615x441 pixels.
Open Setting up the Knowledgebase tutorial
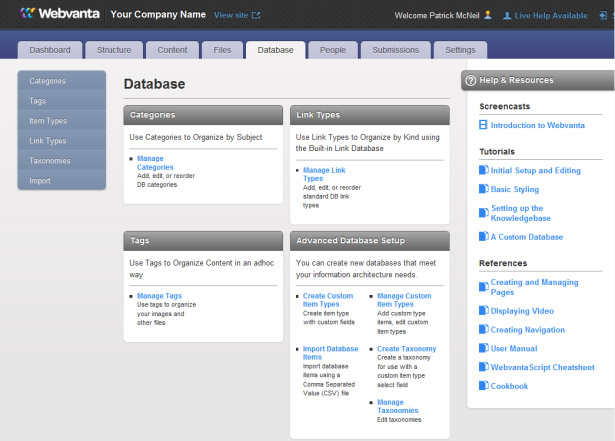coord(520,213)
